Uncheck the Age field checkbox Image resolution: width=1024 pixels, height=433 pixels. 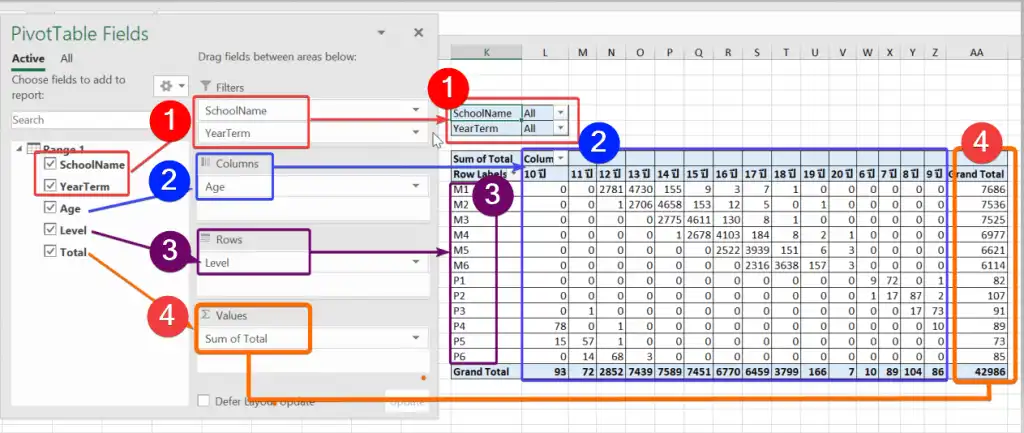(x=51, y=209)
